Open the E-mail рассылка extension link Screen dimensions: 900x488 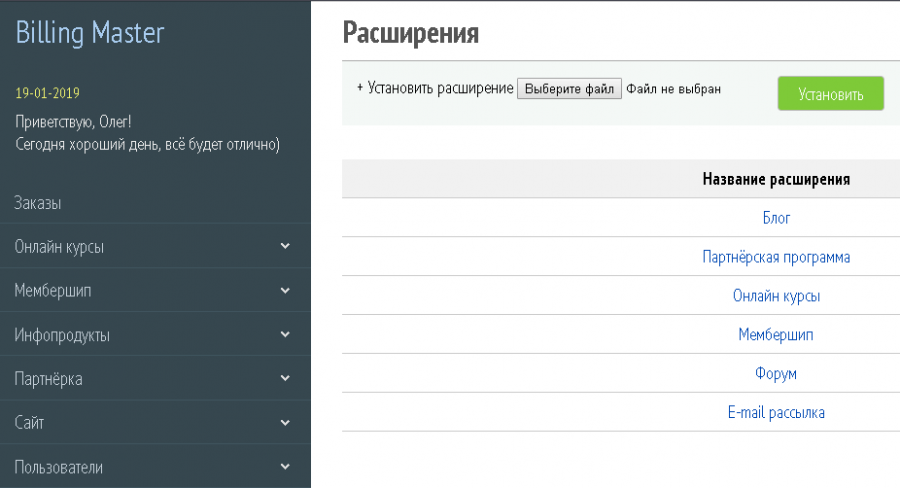pos(776,412)
